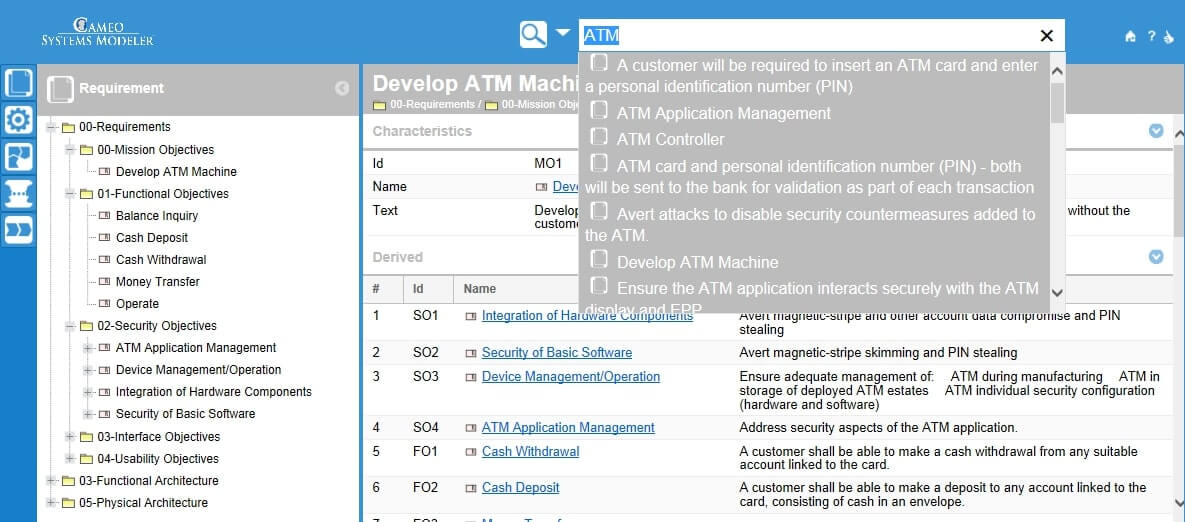Open Cash Withdrawal table link

click(531, 452)
